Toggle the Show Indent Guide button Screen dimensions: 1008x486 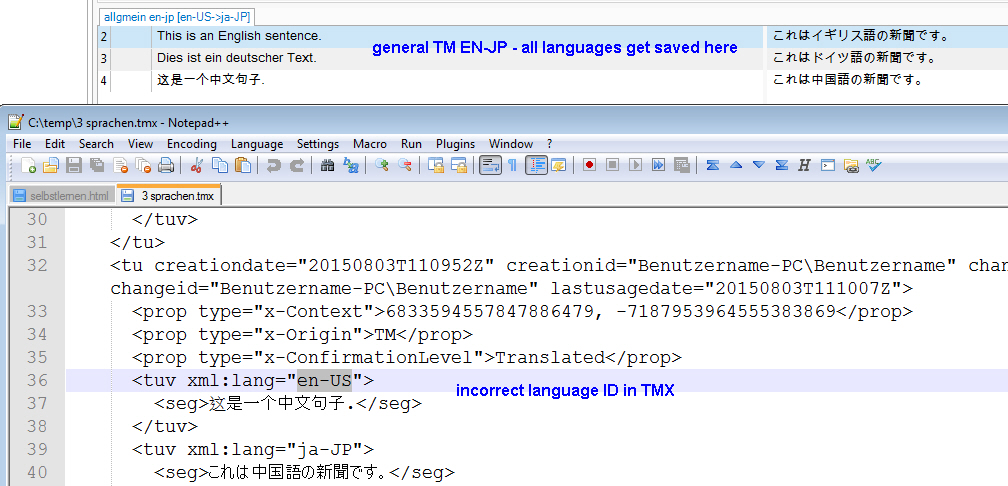536,166
